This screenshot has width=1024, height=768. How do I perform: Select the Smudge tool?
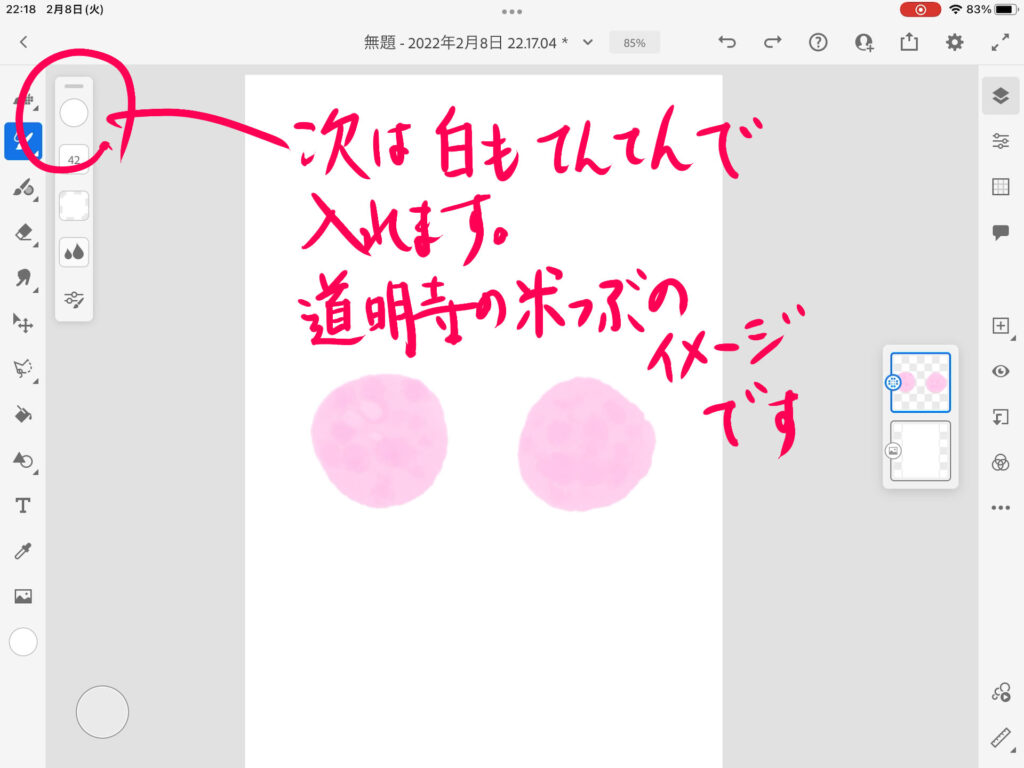[23, 277]
